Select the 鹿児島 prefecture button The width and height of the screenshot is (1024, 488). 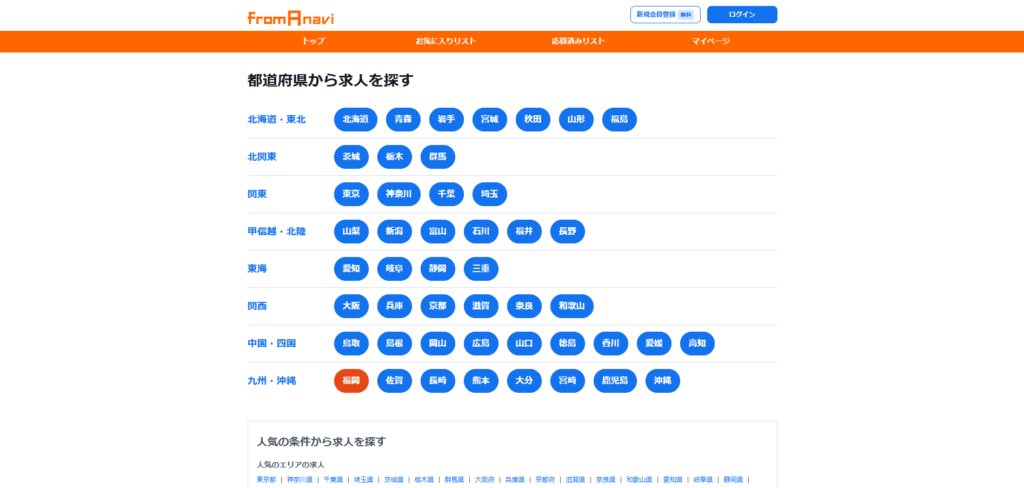tap(615, 380)
